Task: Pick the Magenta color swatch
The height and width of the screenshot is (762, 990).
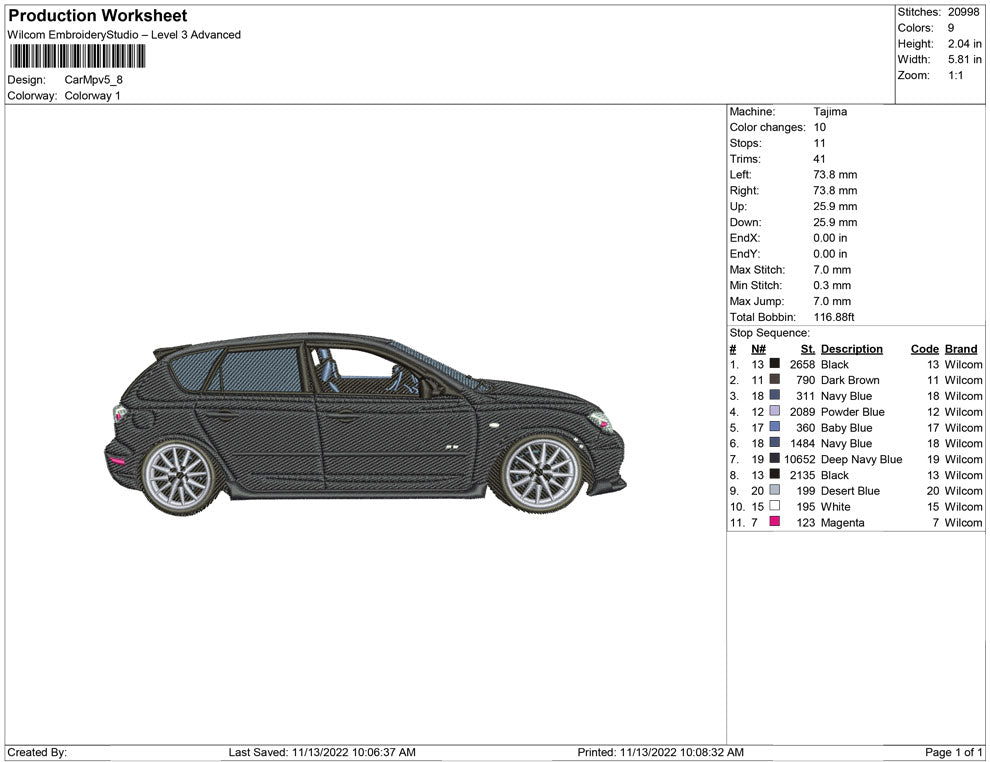Action: pyautogui.click(x=774, y=523)
